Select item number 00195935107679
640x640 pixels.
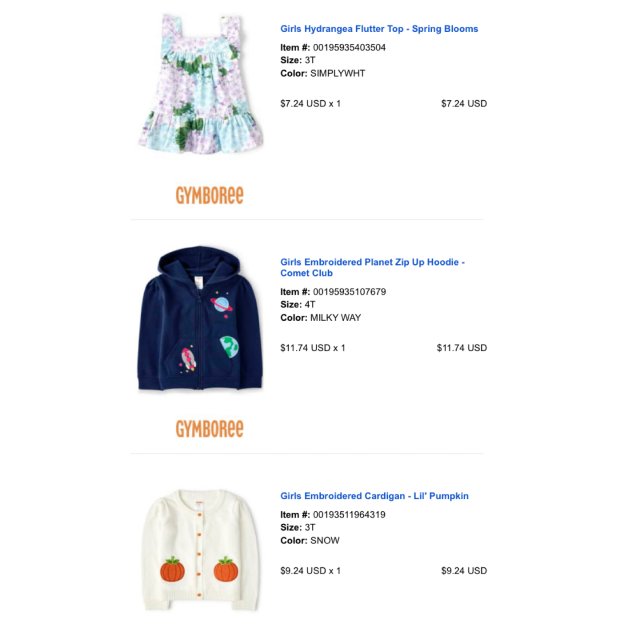(349, 292)
